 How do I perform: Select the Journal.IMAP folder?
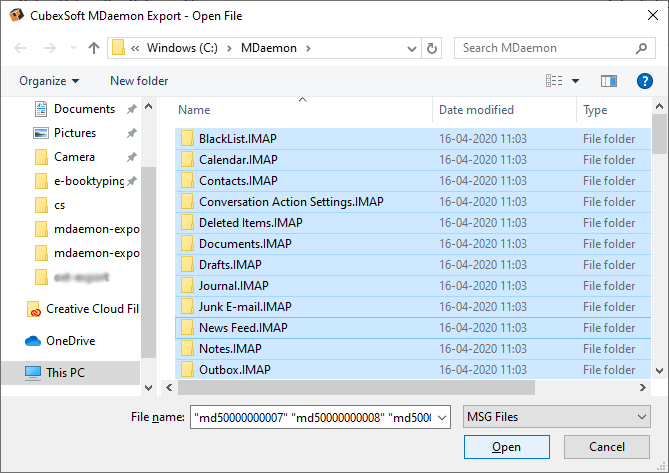(413, 286)
